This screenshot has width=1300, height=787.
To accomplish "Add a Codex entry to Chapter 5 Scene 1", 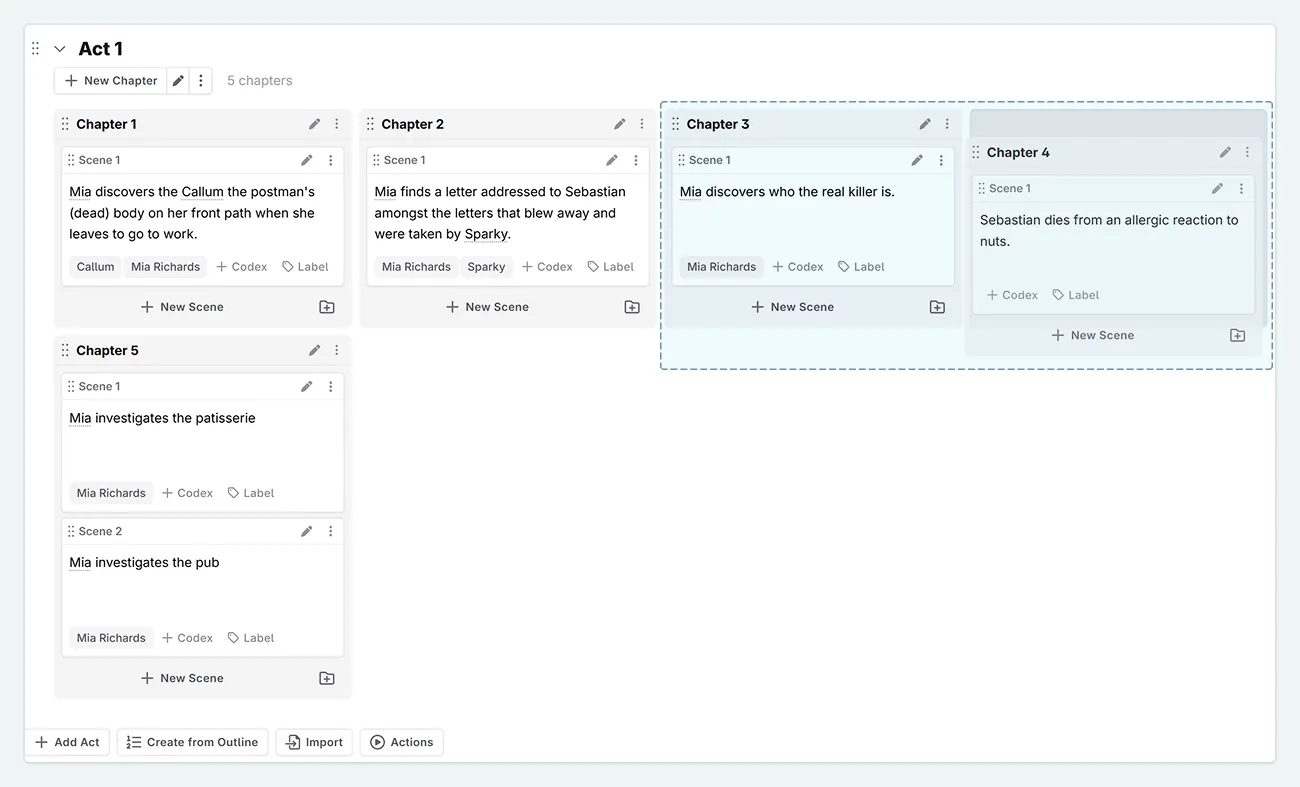I will (x=186, y=492).
